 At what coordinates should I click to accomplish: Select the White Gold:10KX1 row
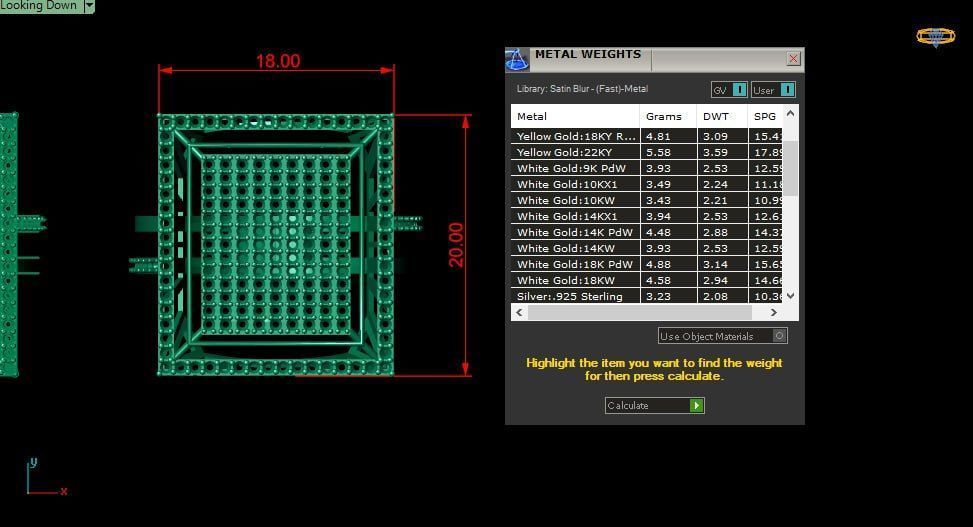coord(647,184)
